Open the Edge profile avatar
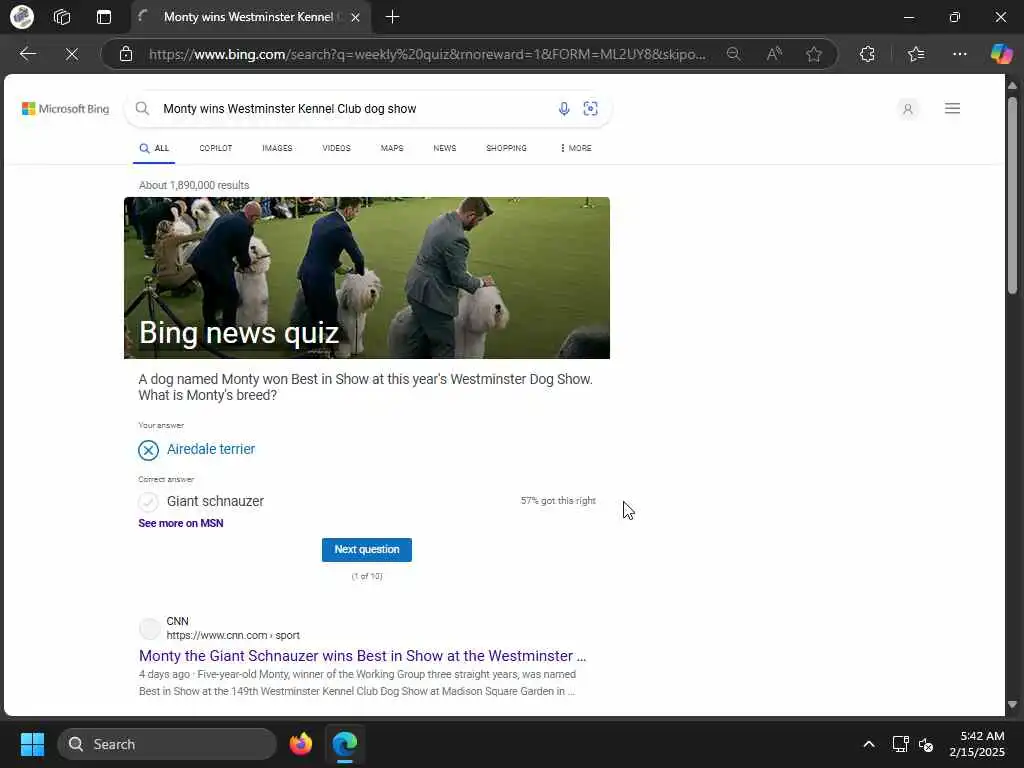1024x768 pixels. [x=22, y=17]
